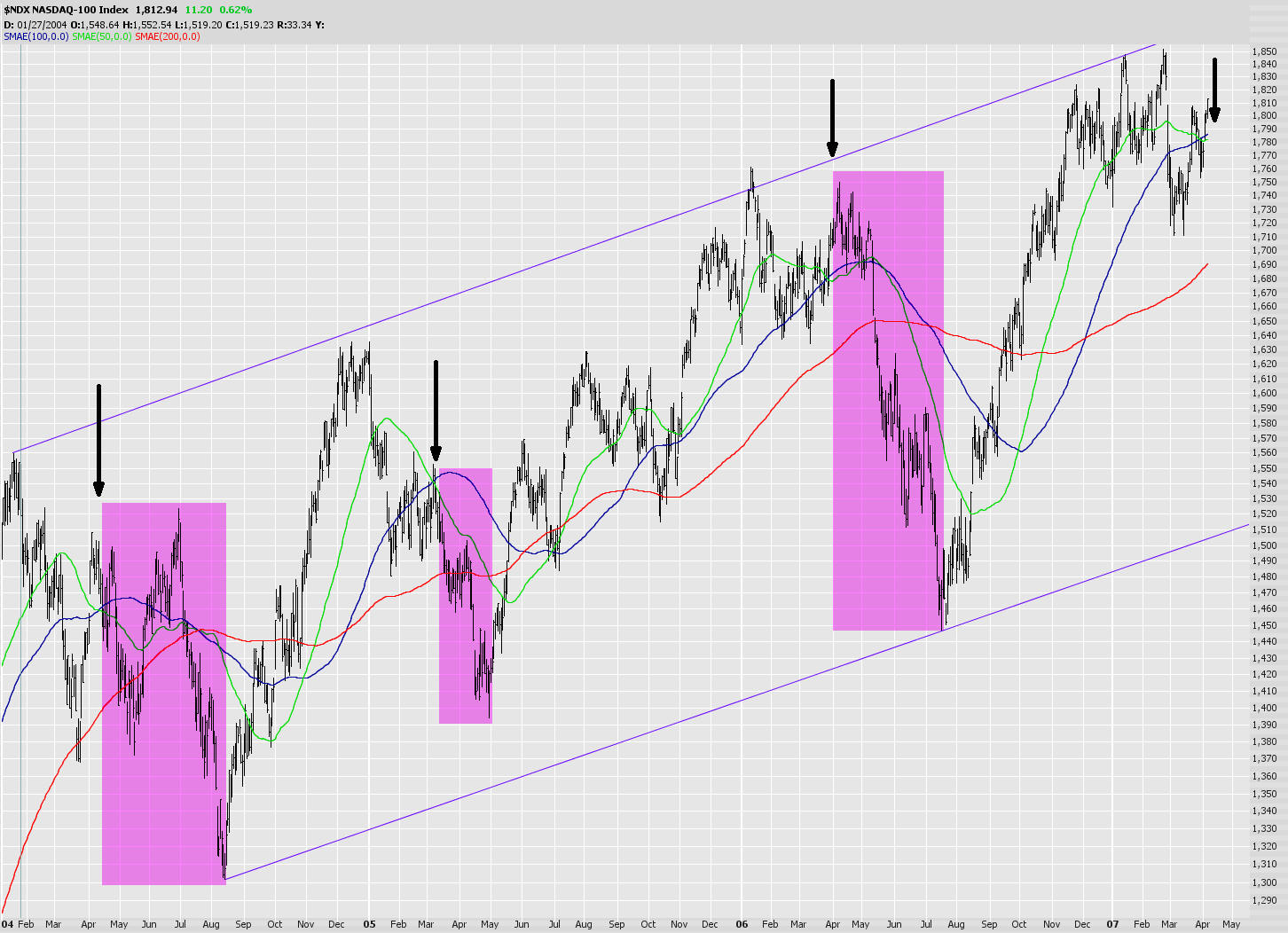The height and width of the screenshot is (933, 1288).
Task: Click the 1,400 price axis label
Action: [x=1264, y=708]
